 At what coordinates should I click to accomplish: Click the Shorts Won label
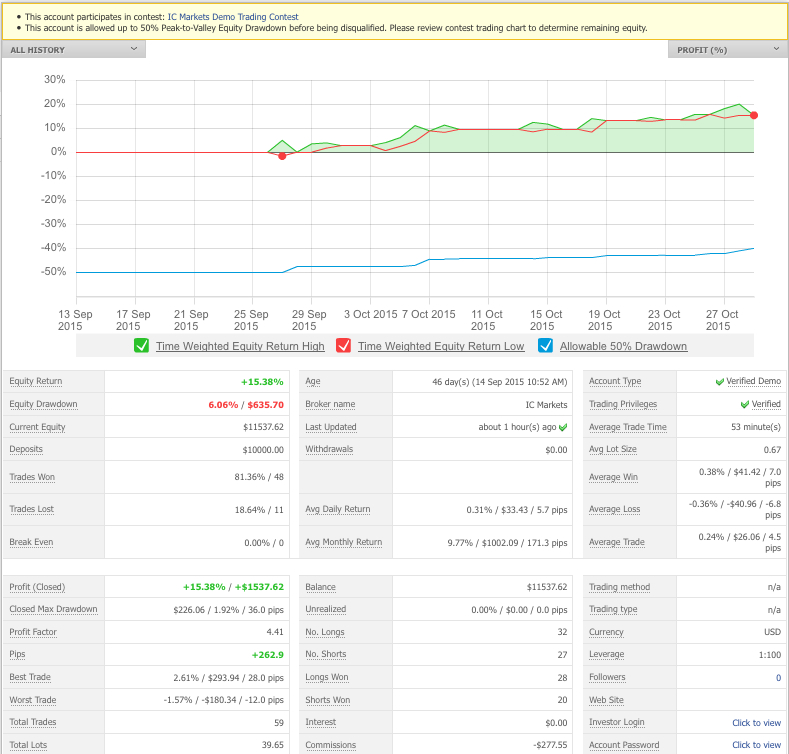328,700
